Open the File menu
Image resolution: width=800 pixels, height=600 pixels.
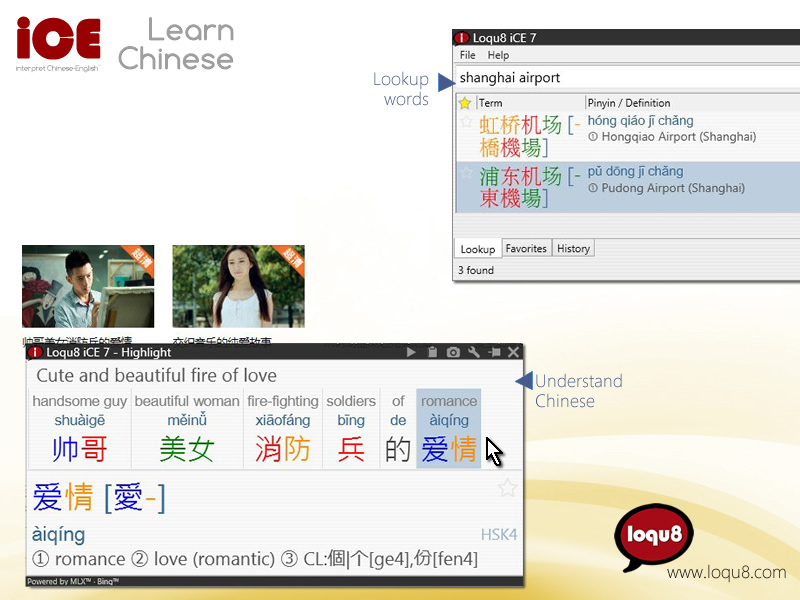click(x=467, y=55)
